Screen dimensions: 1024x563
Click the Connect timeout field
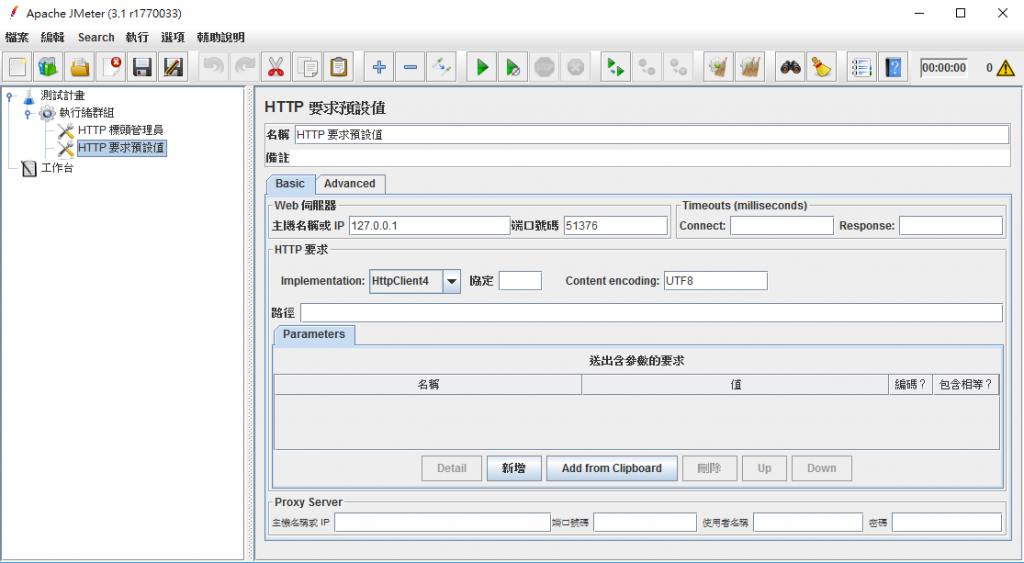(782, 226)
